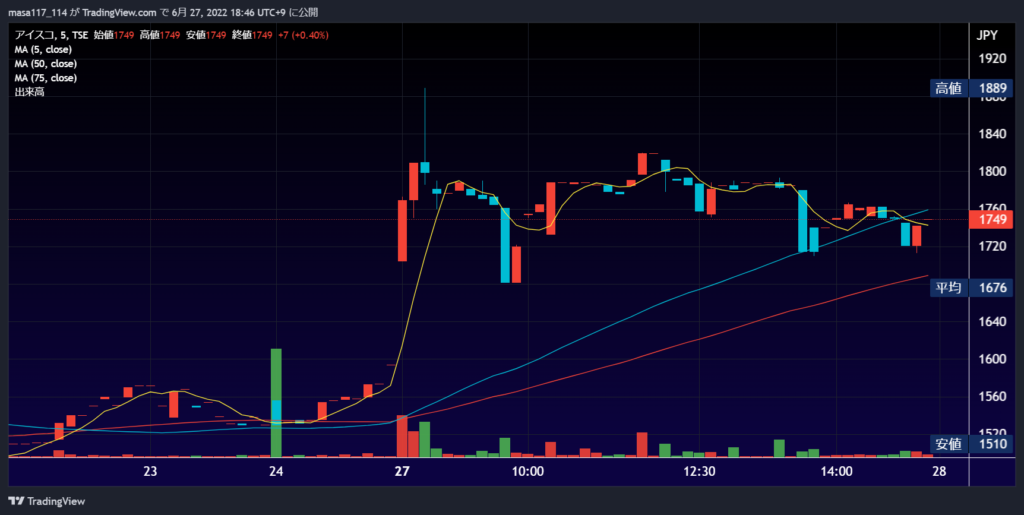Select the MA (75, close) indicator label
This screenshot has width=1024, height=515.
[46, 78]
